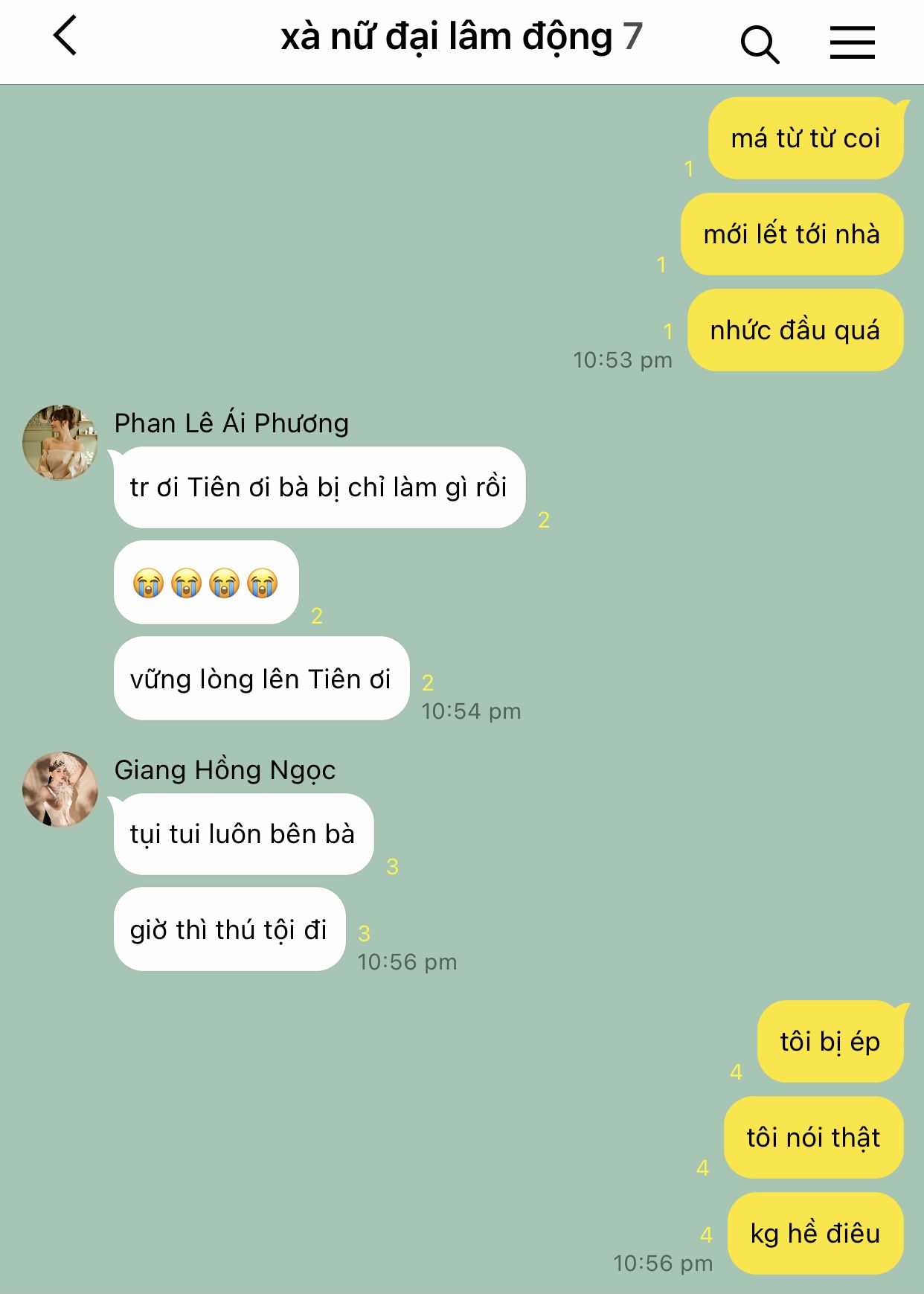The image size is (924, 1294).
Task: Tap the Phan Lê Ái Phương sender name
Action: pyautogui.click(x=231, y=423)
